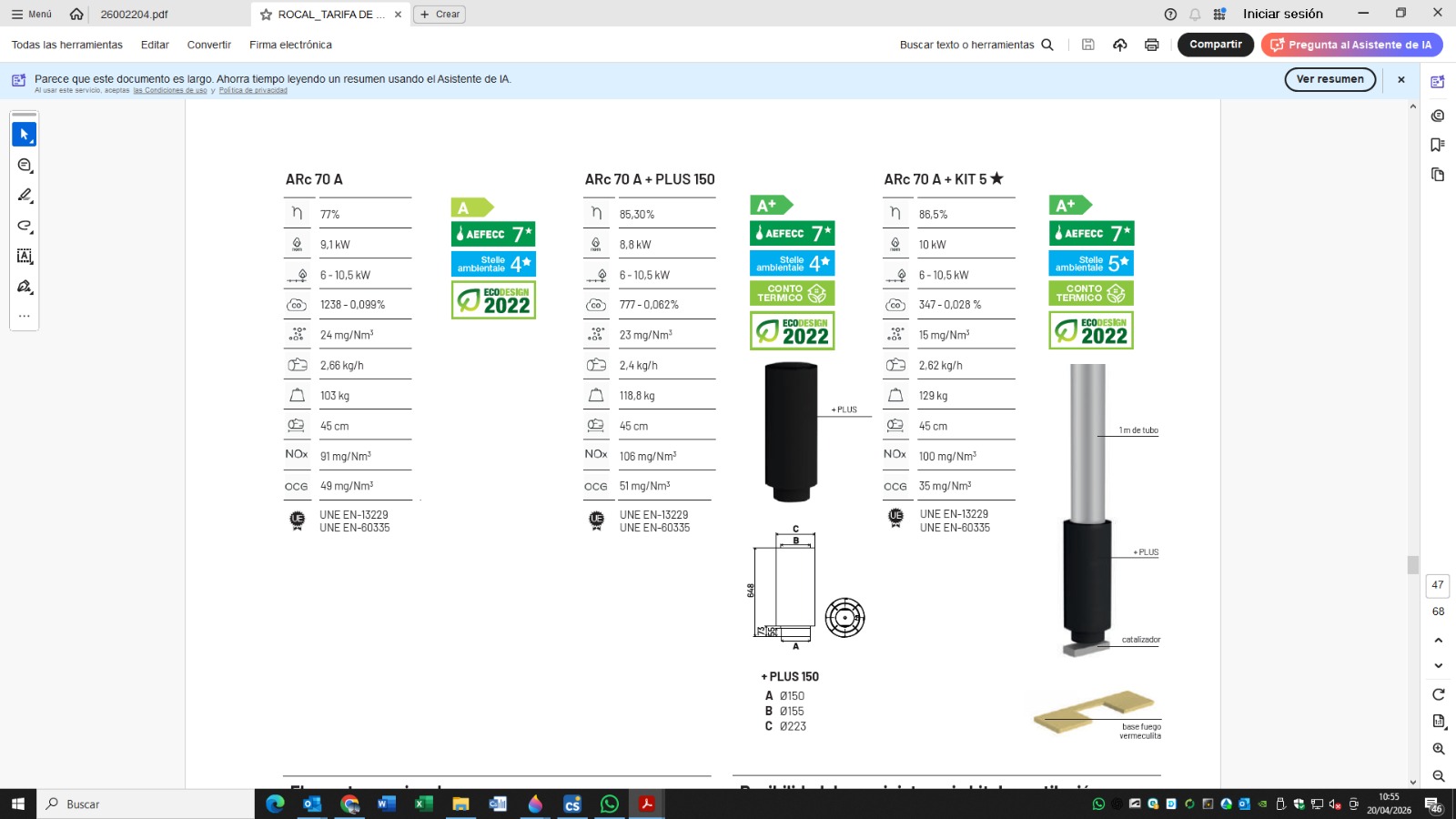Viewport: 1456px width, 819px height.
Task: Open Google Chrome from taskbar
Action: pos(350,804)
